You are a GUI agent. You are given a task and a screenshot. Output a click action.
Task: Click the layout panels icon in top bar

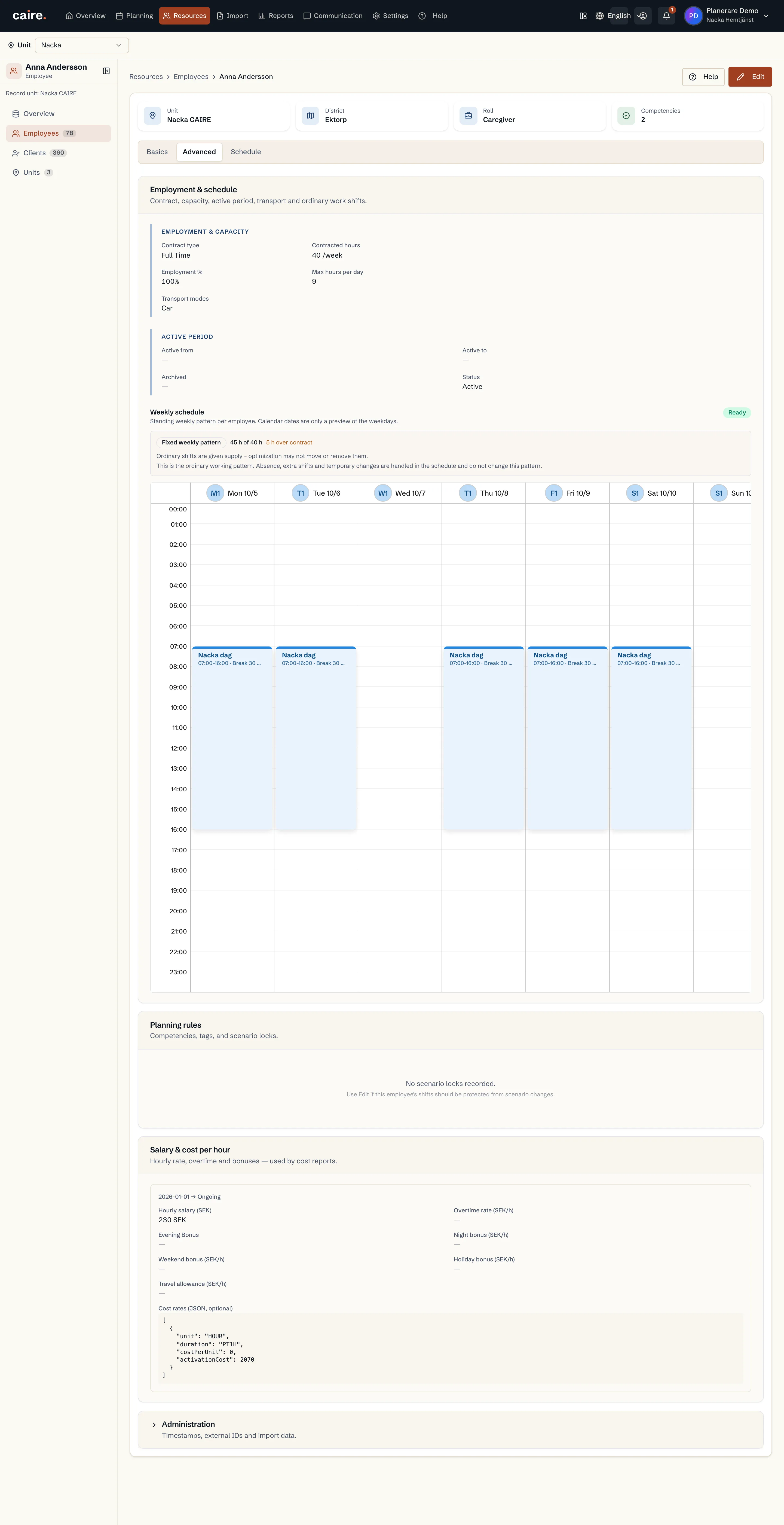pos(583,16)
